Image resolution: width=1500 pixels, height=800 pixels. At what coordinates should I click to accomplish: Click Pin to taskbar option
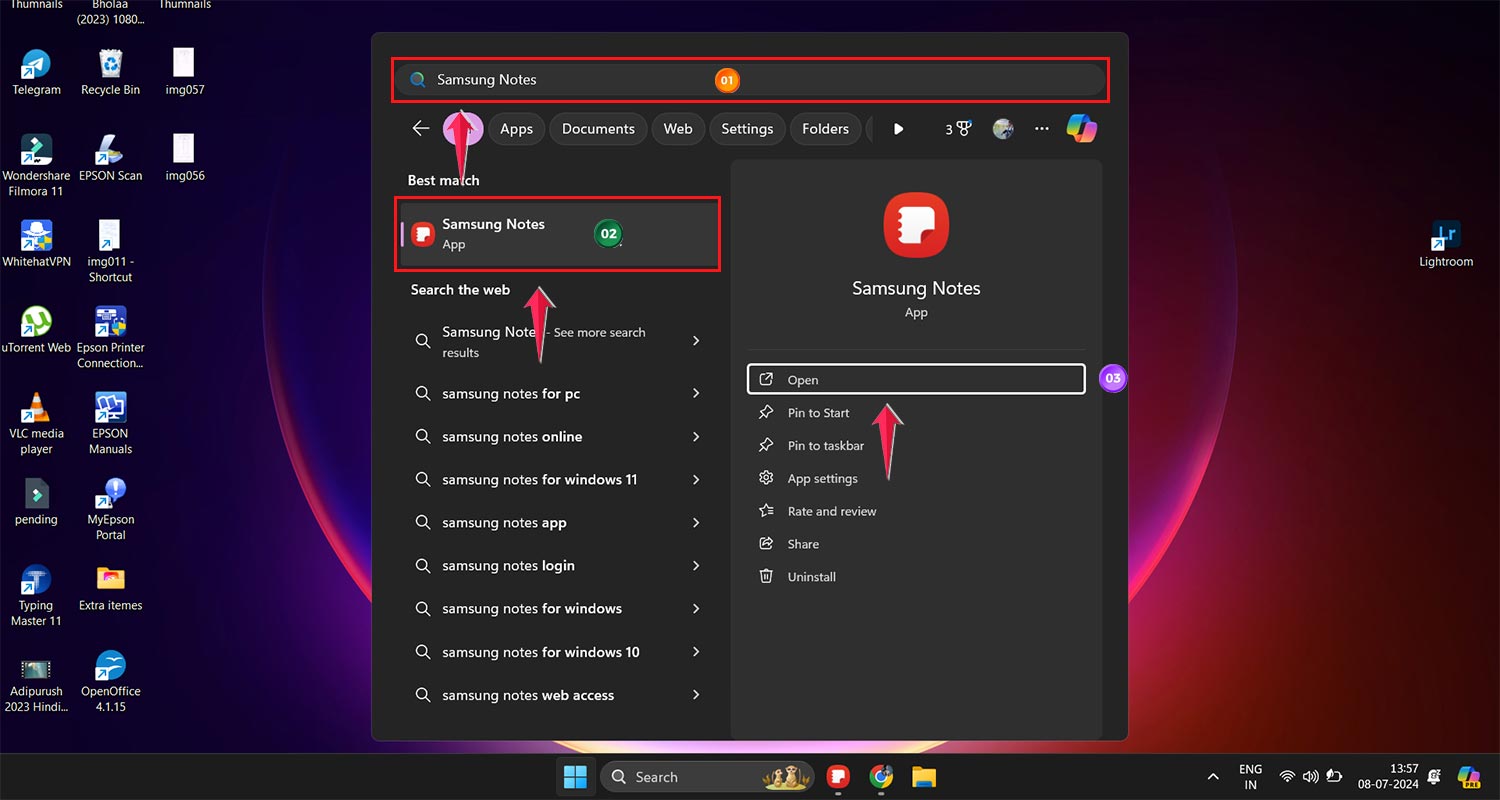pyautogui.click(x=825, y=446)
